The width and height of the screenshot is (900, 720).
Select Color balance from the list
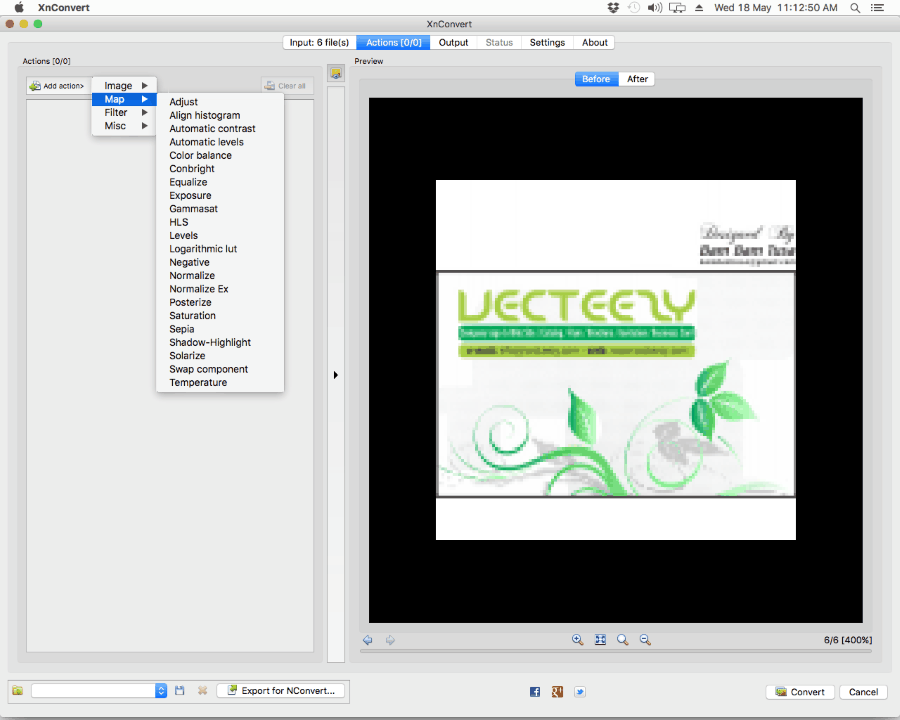point(220,155)
